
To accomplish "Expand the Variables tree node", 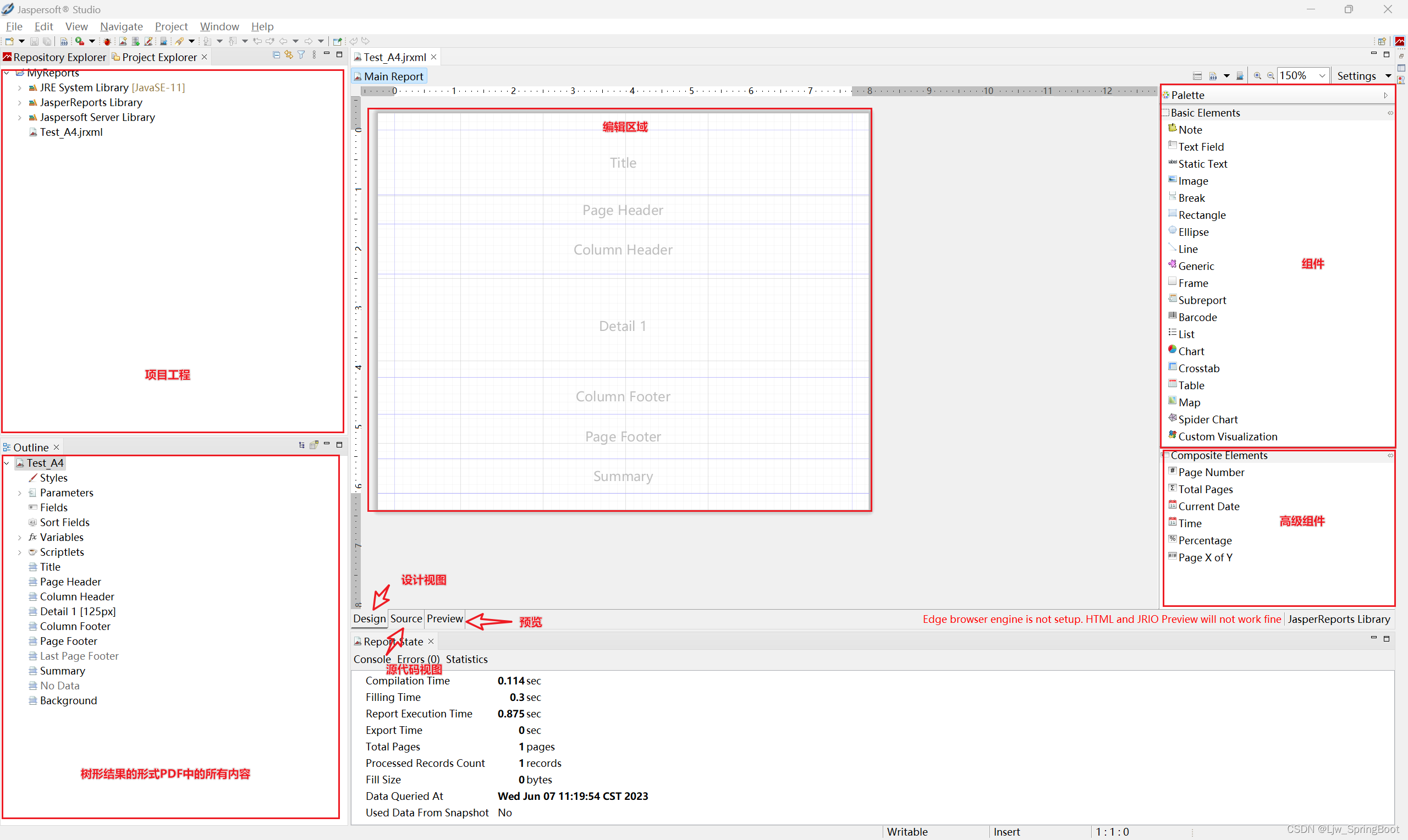I will point(18,537).
